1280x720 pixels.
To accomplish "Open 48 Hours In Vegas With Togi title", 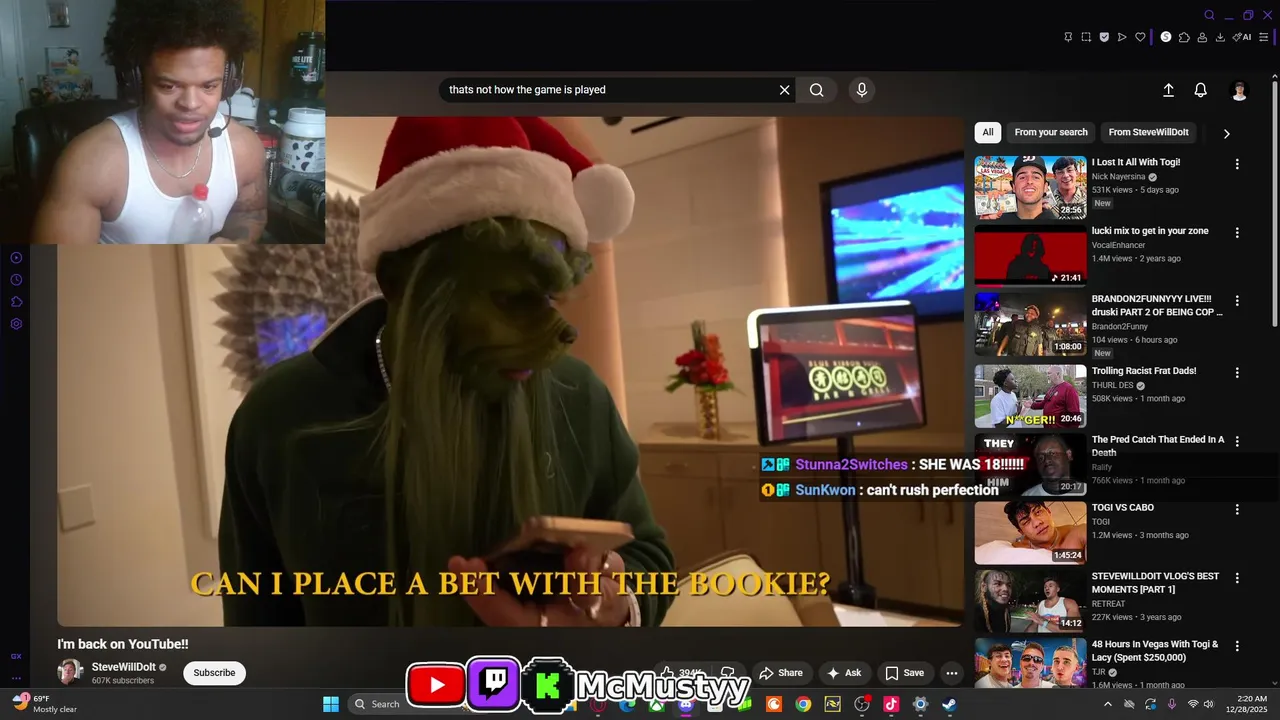I will click(1155, 651).
